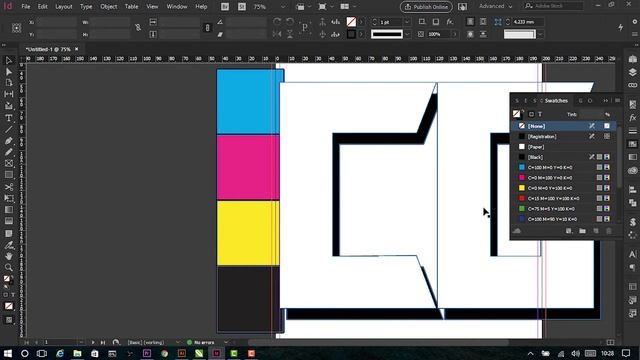Toggle formatting affects text in Swatches
Screen dimensions: 640x360
coord(540,114)
